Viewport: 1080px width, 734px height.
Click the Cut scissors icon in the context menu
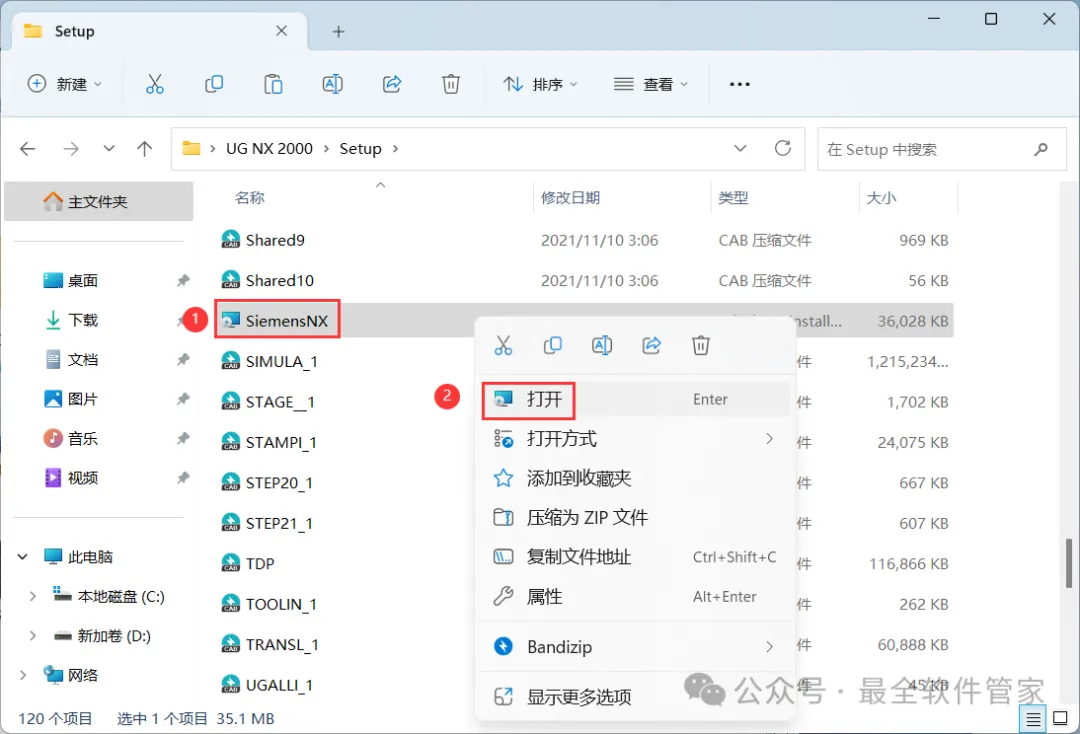(x=503, y=345)
